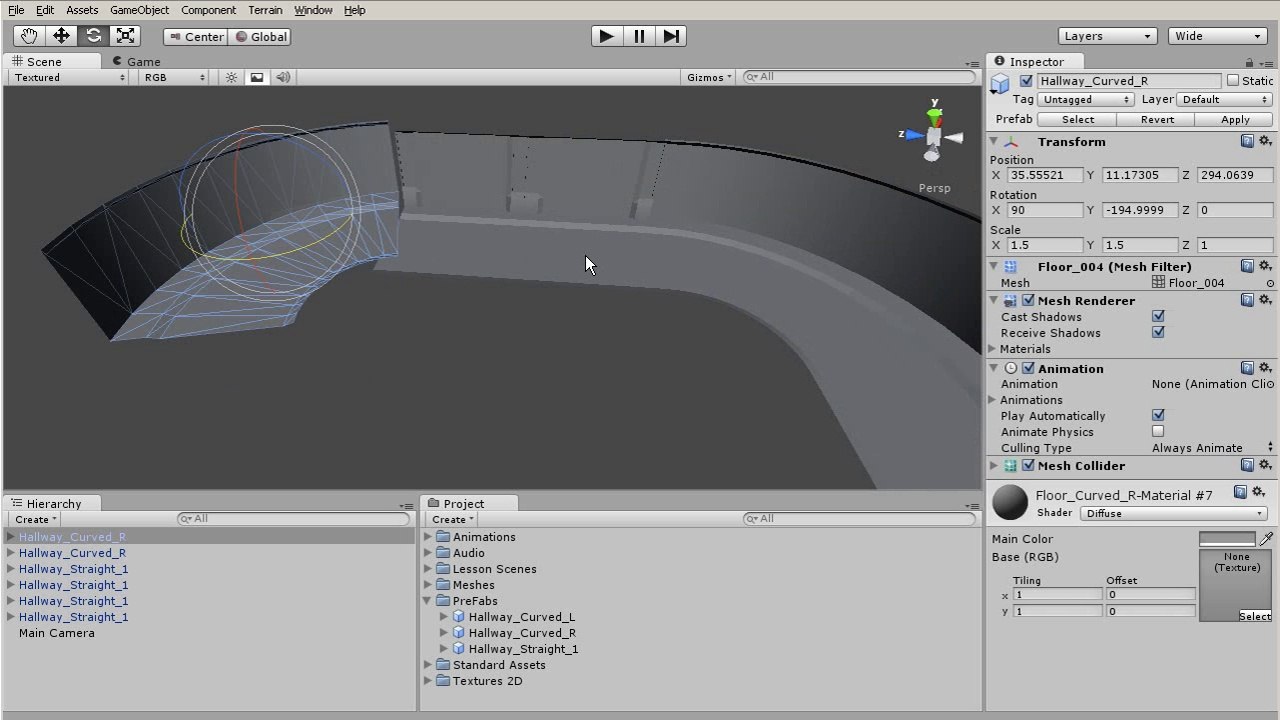Screen dimensions: 1280x720
Task: Open material help icon
Action: pyautogui.click(x=1240, y=492)
